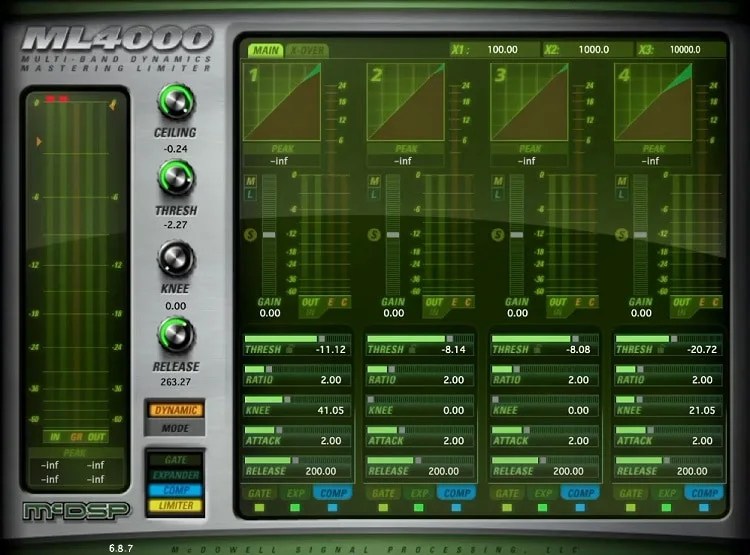The width and height of the screenshot is (750, 555).
Task: Click band 2 dynamics curve display
Action: [x=406, y=102]
